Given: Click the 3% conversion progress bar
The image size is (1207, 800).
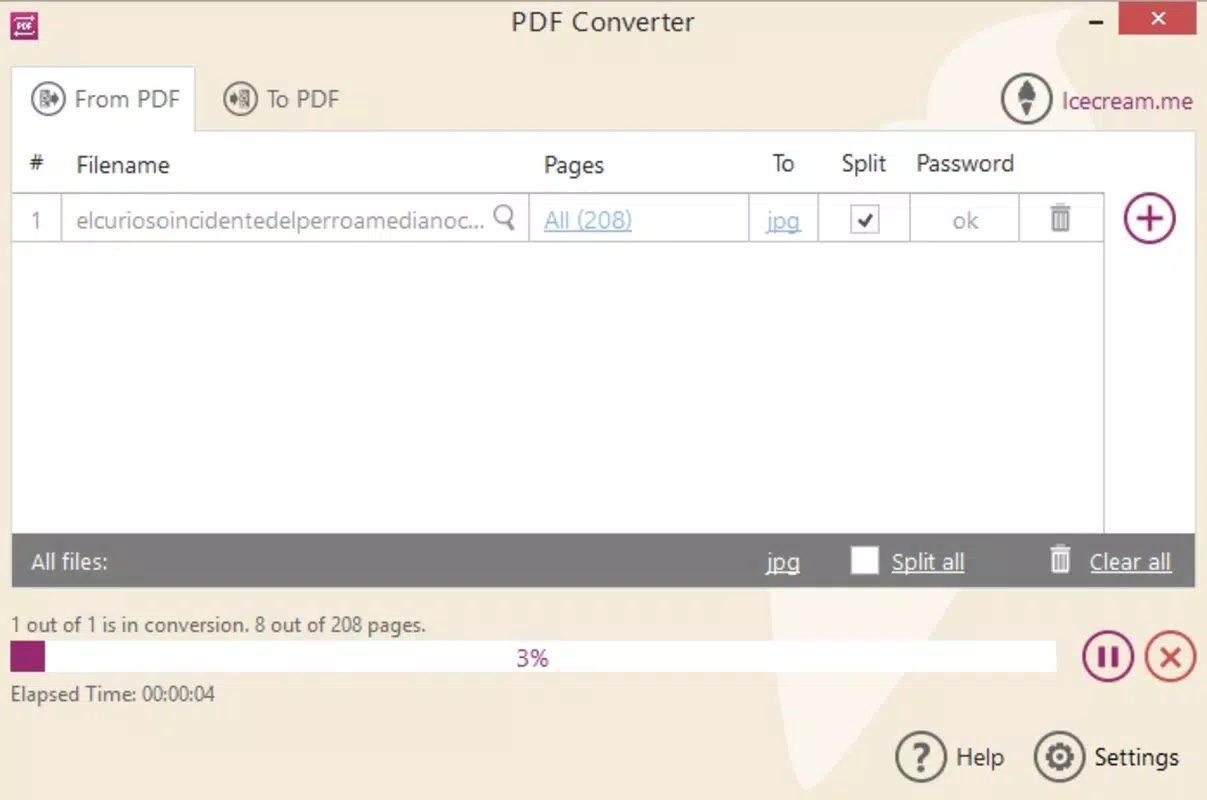Looking at the screenshot, I should click(533, 657).
